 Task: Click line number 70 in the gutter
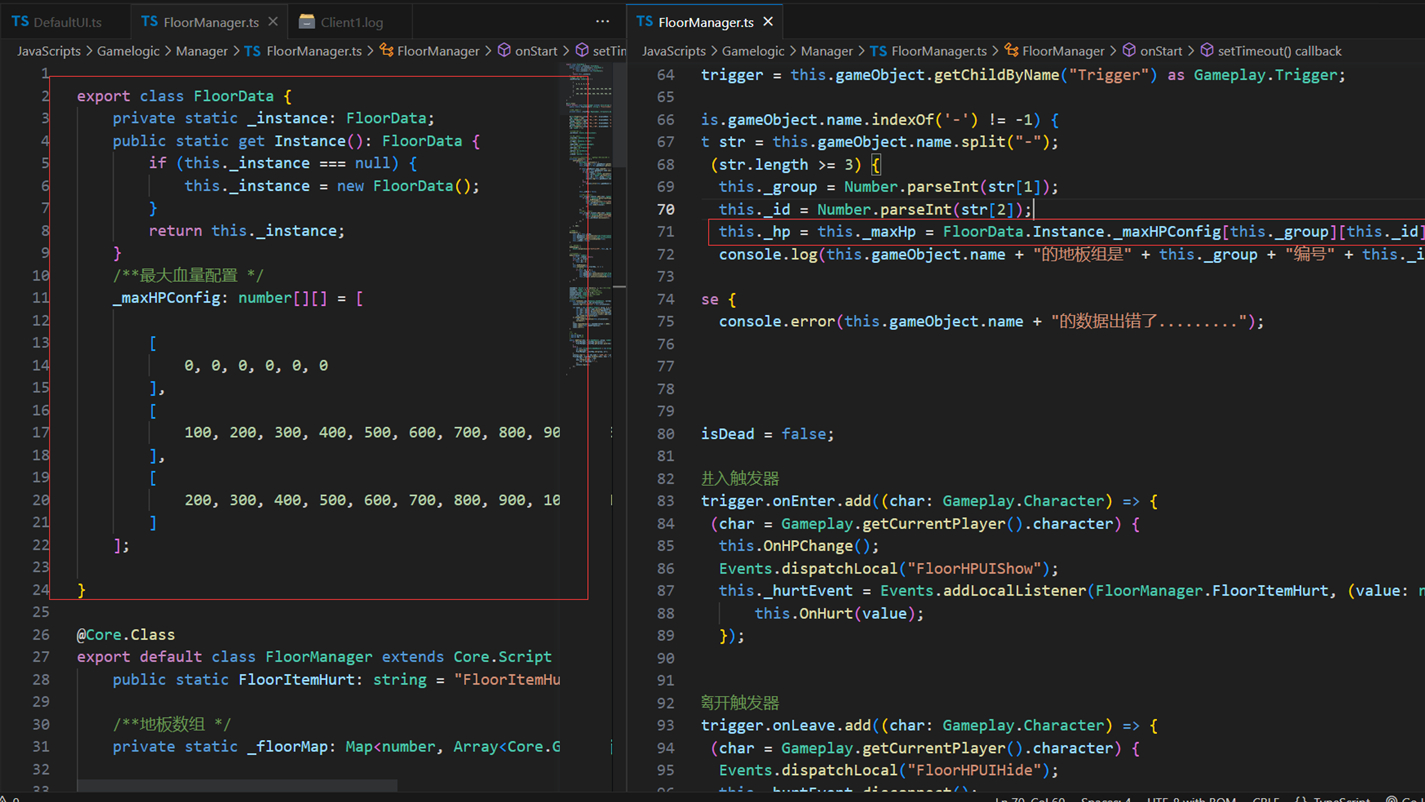click(665, 209)
